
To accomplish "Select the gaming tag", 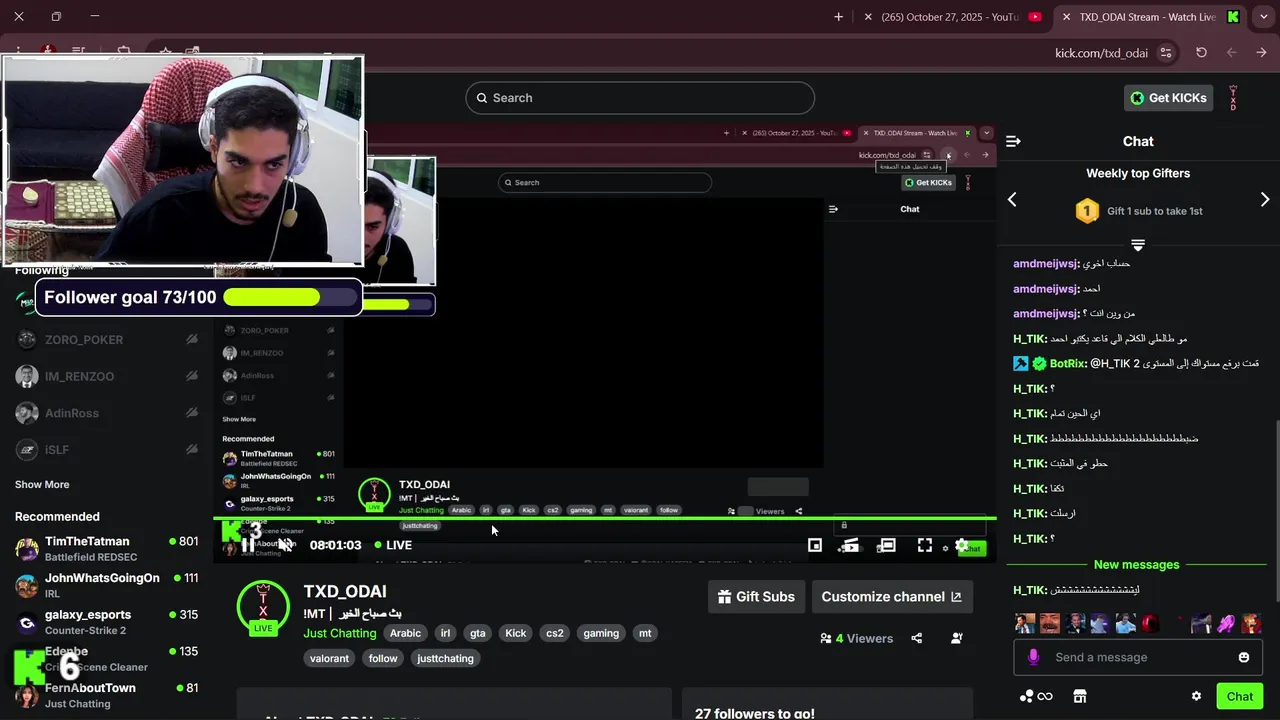I will coord(601,633).
